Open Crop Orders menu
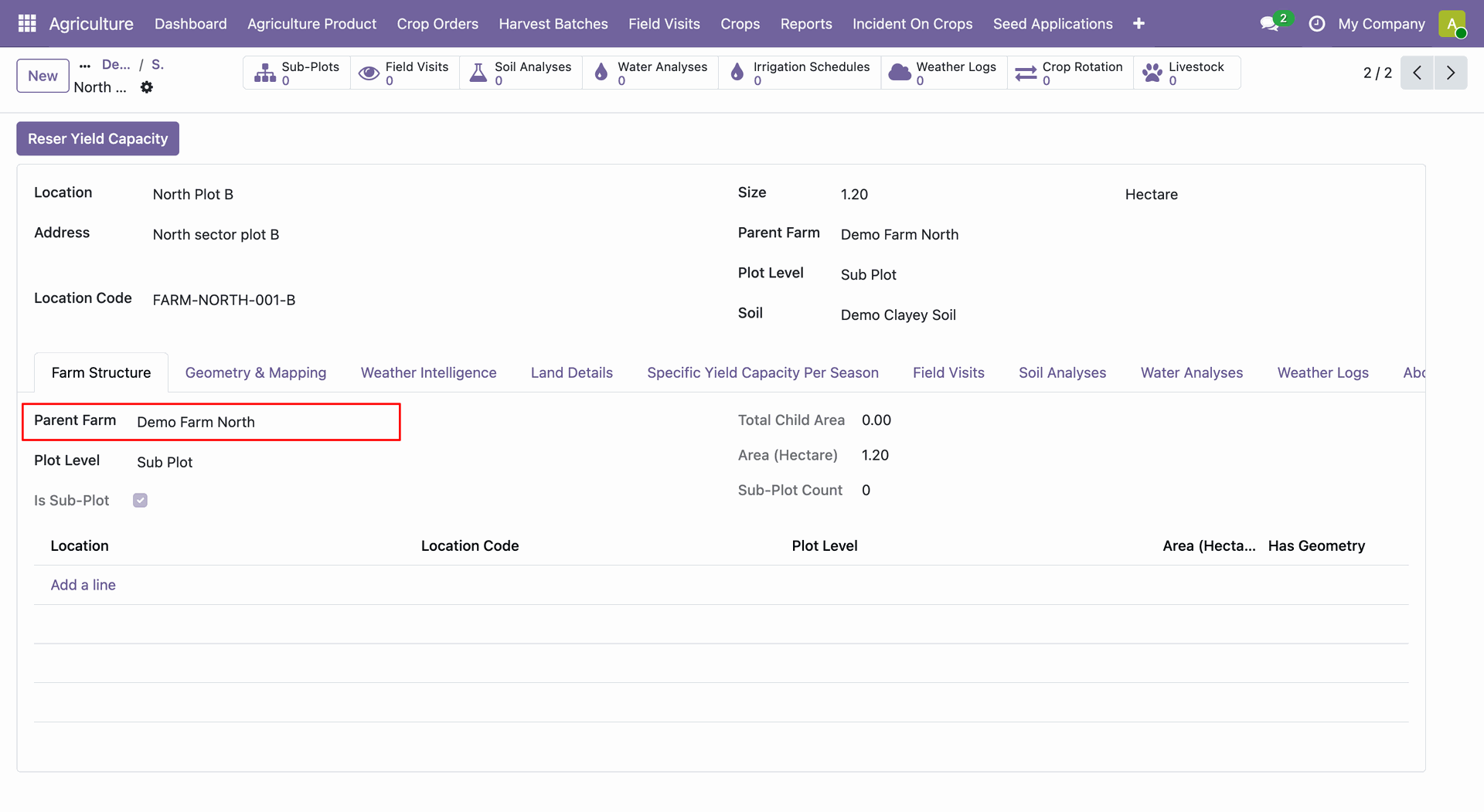Viewport: 1484px width, 812px height. coord(437,24)
